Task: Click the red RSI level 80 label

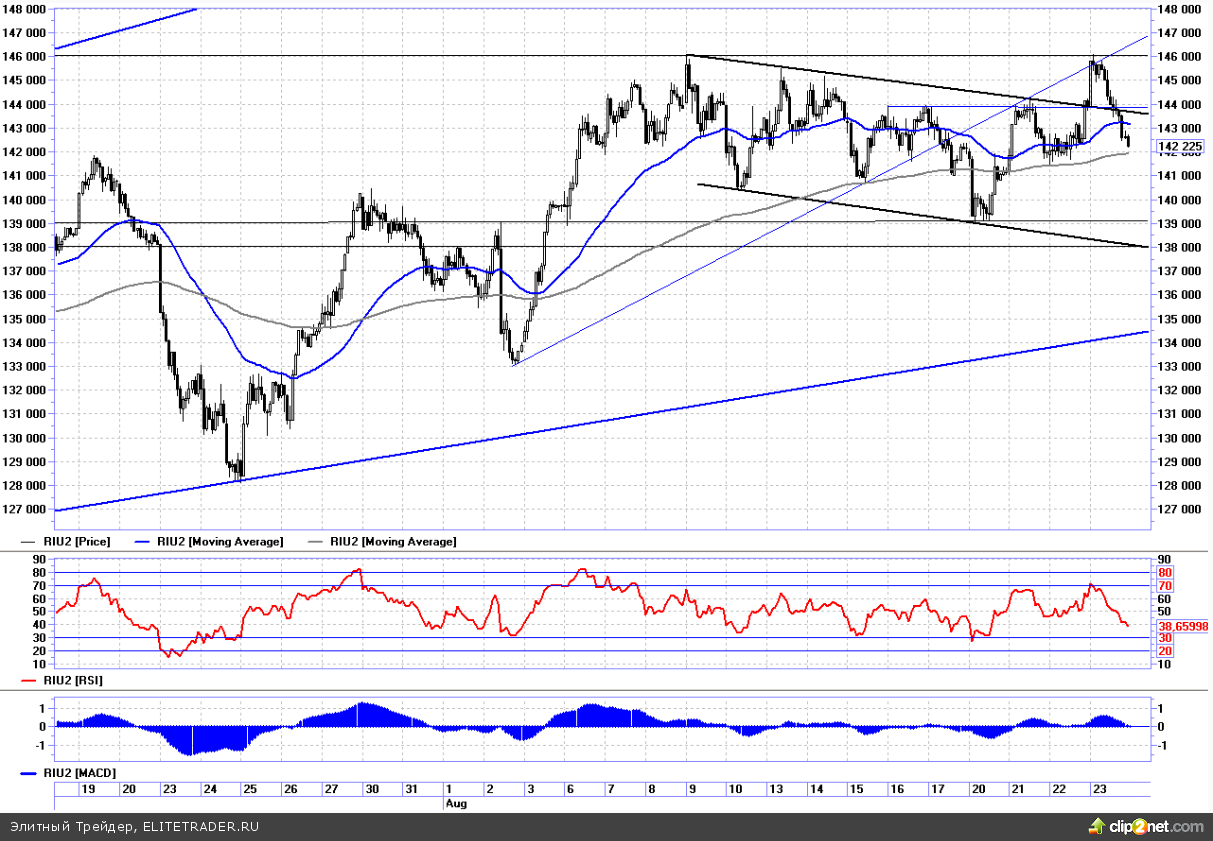Action: point(1164,573)
